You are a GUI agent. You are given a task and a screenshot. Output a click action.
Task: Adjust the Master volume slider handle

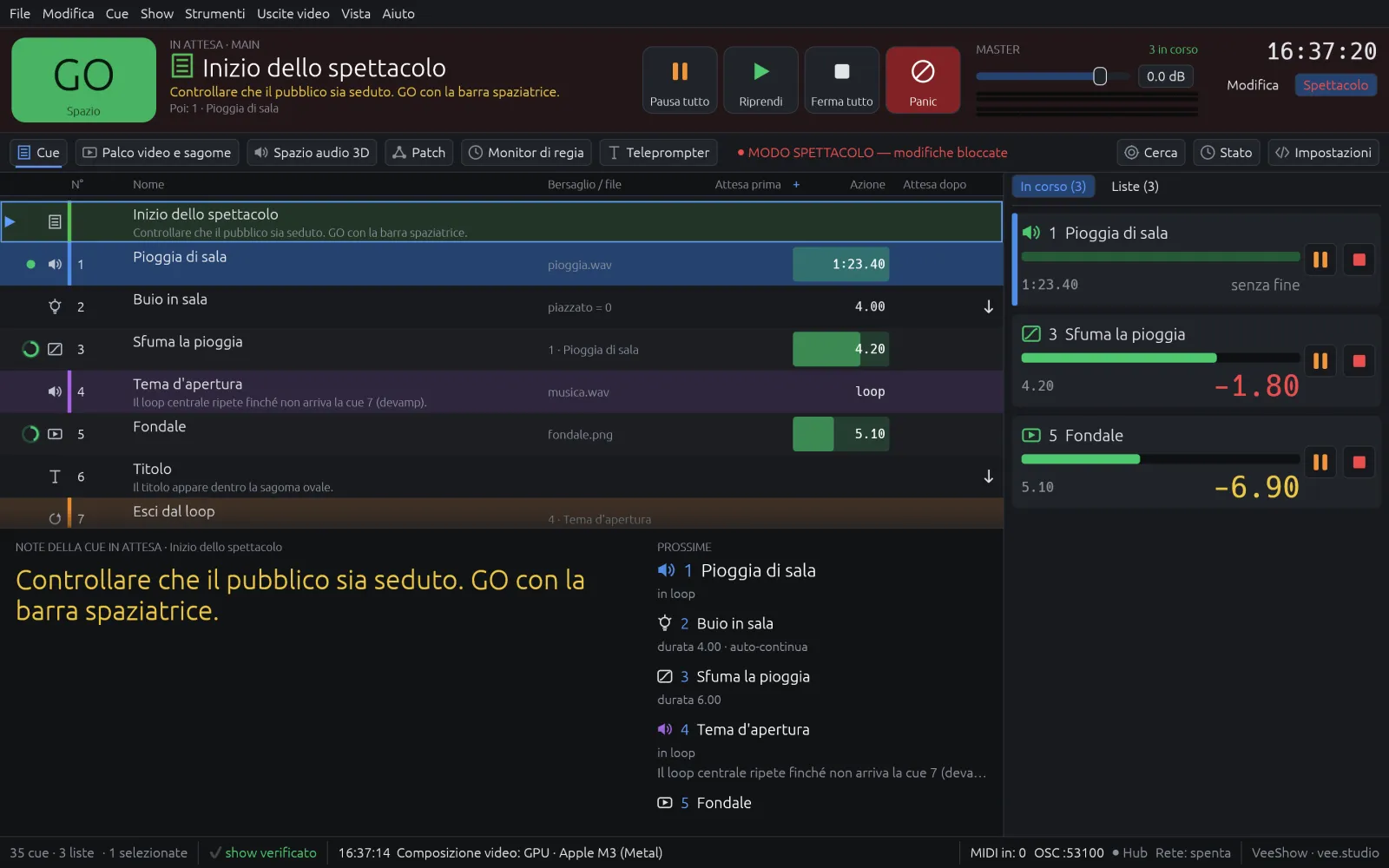coord(1100,76)
